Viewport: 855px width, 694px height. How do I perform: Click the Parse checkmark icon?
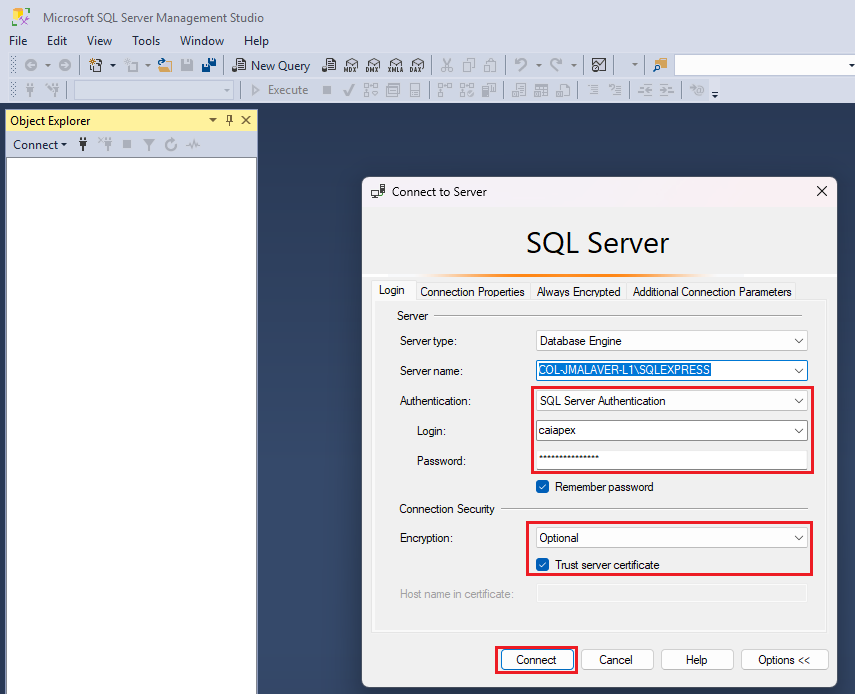[x=349, y=90]
